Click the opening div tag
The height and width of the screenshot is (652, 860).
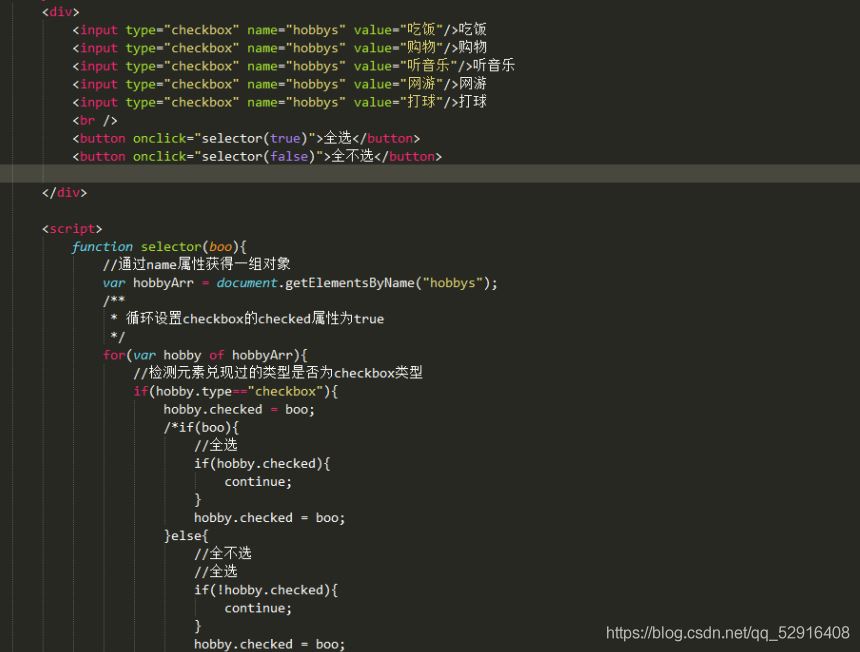pos(60,12)
